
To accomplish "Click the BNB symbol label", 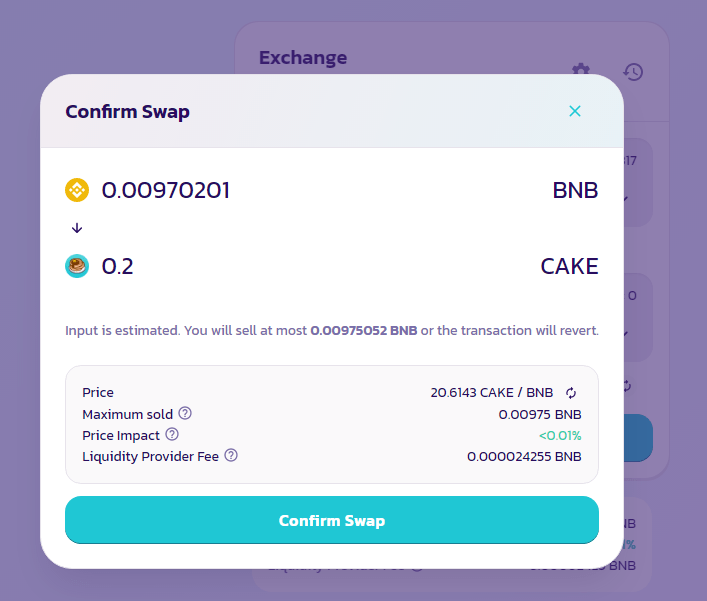I will pos(575,190).
